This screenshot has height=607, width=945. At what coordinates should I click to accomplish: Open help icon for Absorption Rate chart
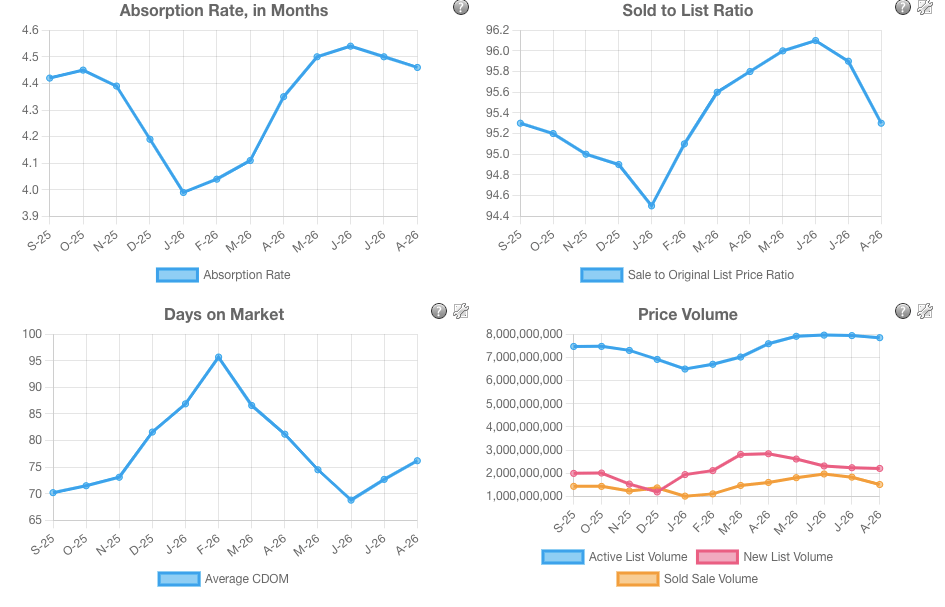tap(460, 7)
